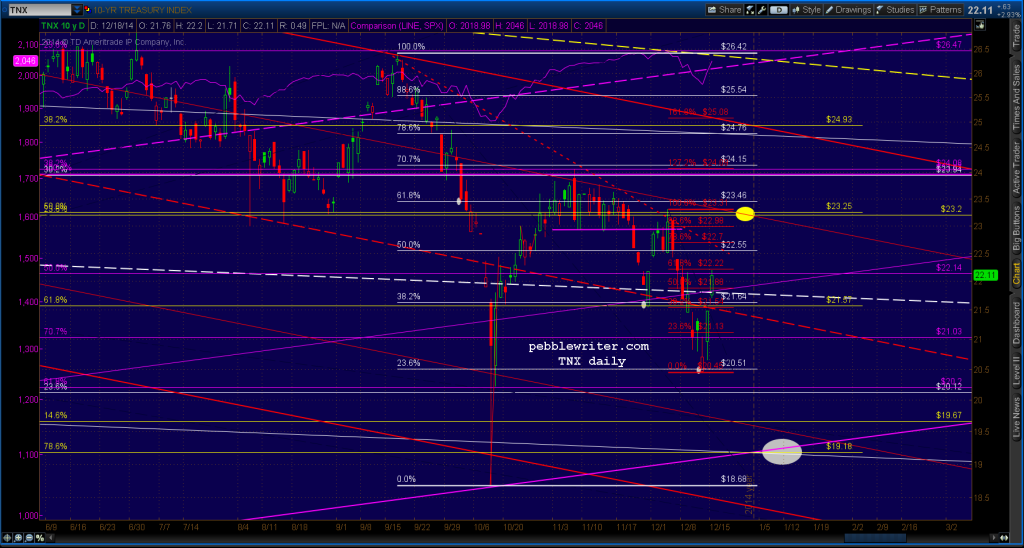
Task: Click the $21.03 magenta level label
Action: pyautogui.click(x=948, y=331)
